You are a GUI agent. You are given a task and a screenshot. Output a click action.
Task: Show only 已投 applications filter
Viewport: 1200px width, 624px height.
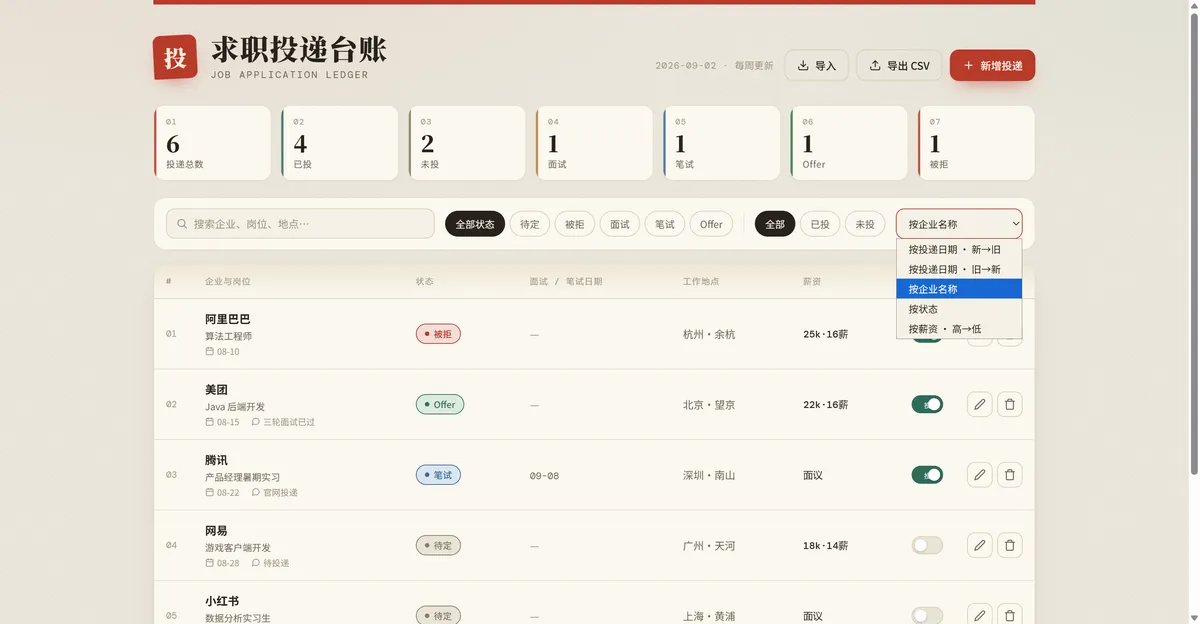click(x=820, y=224)
